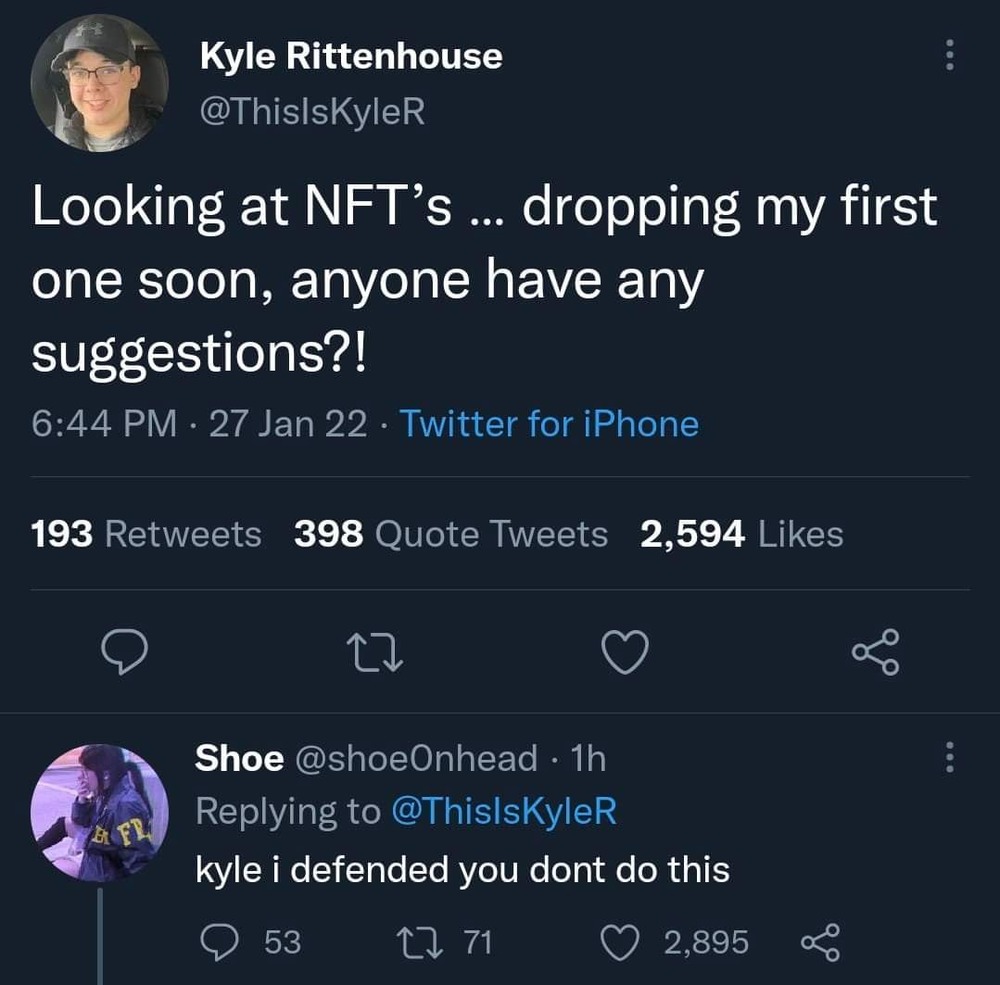Screen dimensions: 1000x985
Task: Open Shoe's profile avatar
Action: point(100,812)
